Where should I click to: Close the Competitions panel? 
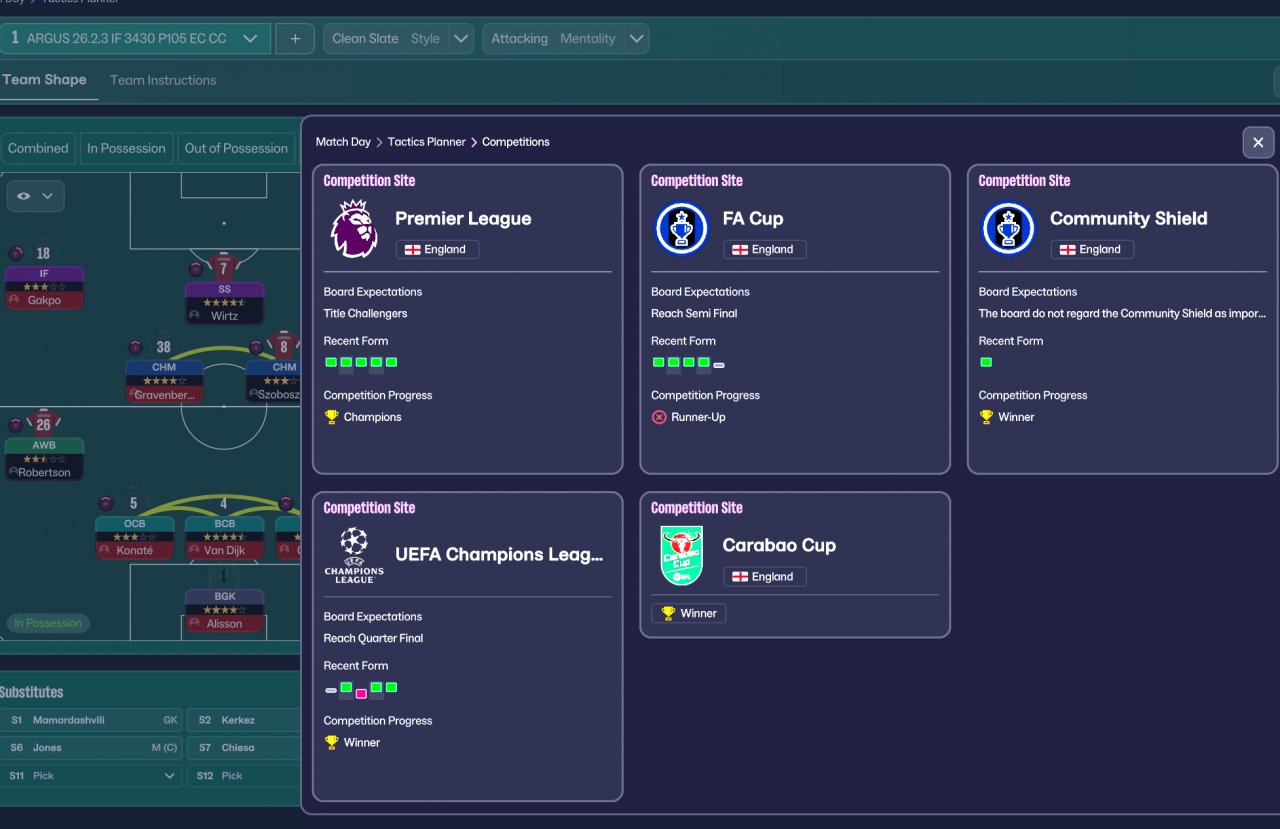(1258, 142)
